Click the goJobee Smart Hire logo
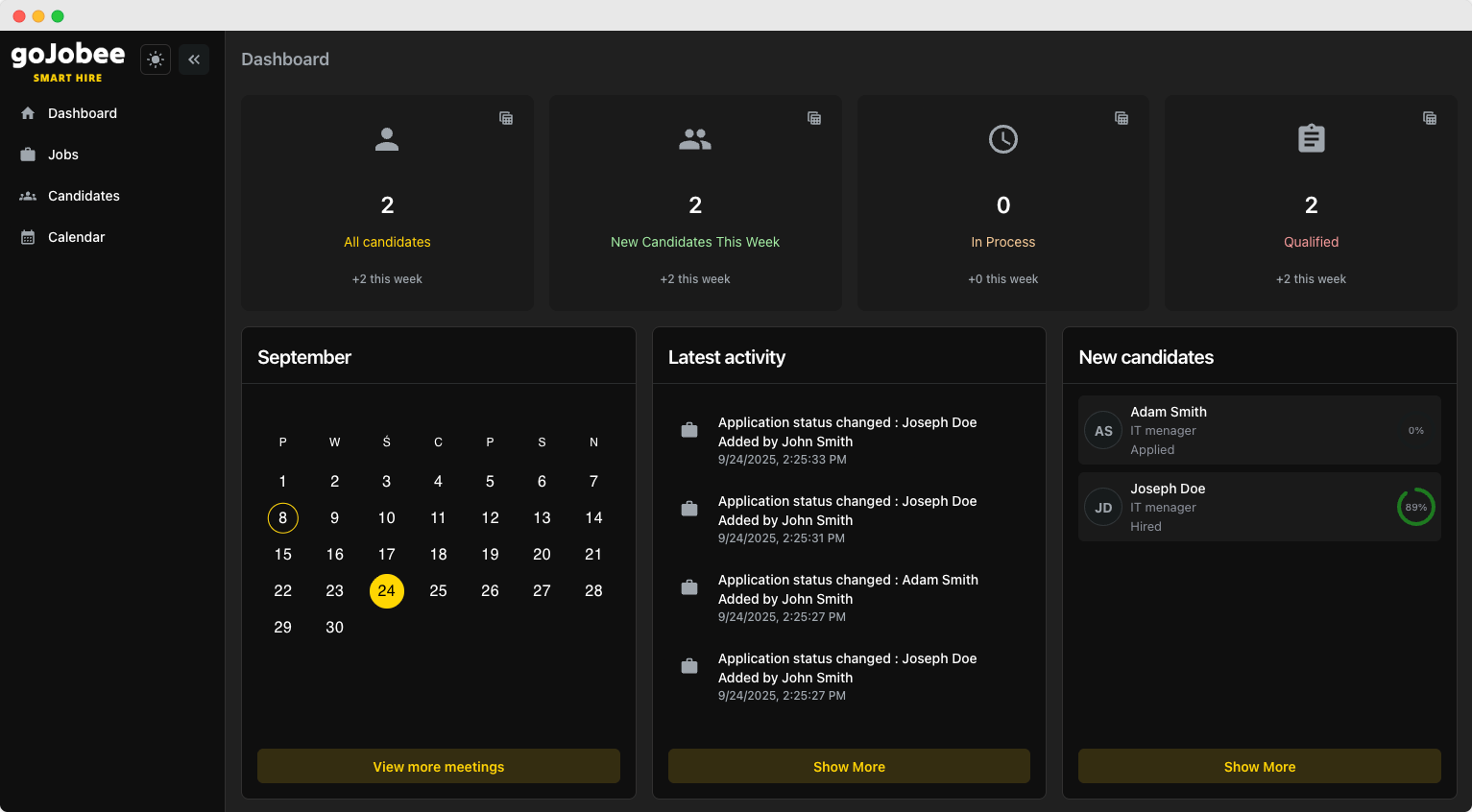 (68, 61)
